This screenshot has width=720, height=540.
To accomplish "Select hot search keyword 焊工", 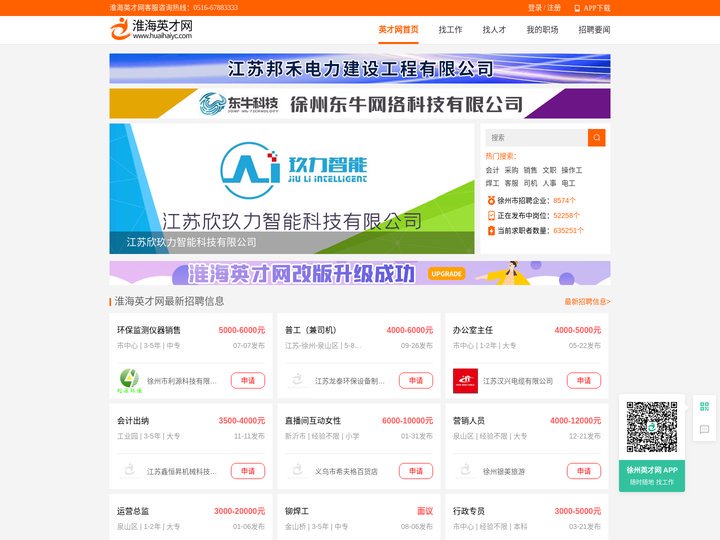I will (x=492, y=183).
